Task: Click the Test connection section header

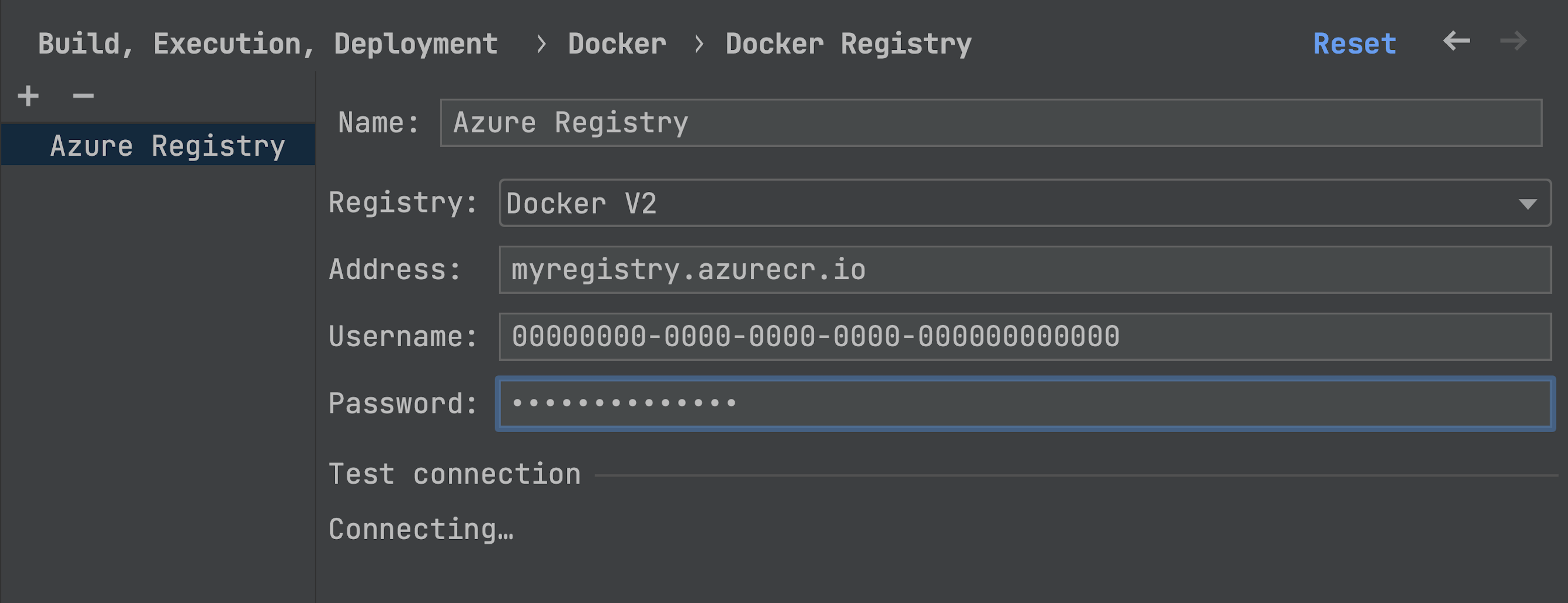Action: click(454, 474)
